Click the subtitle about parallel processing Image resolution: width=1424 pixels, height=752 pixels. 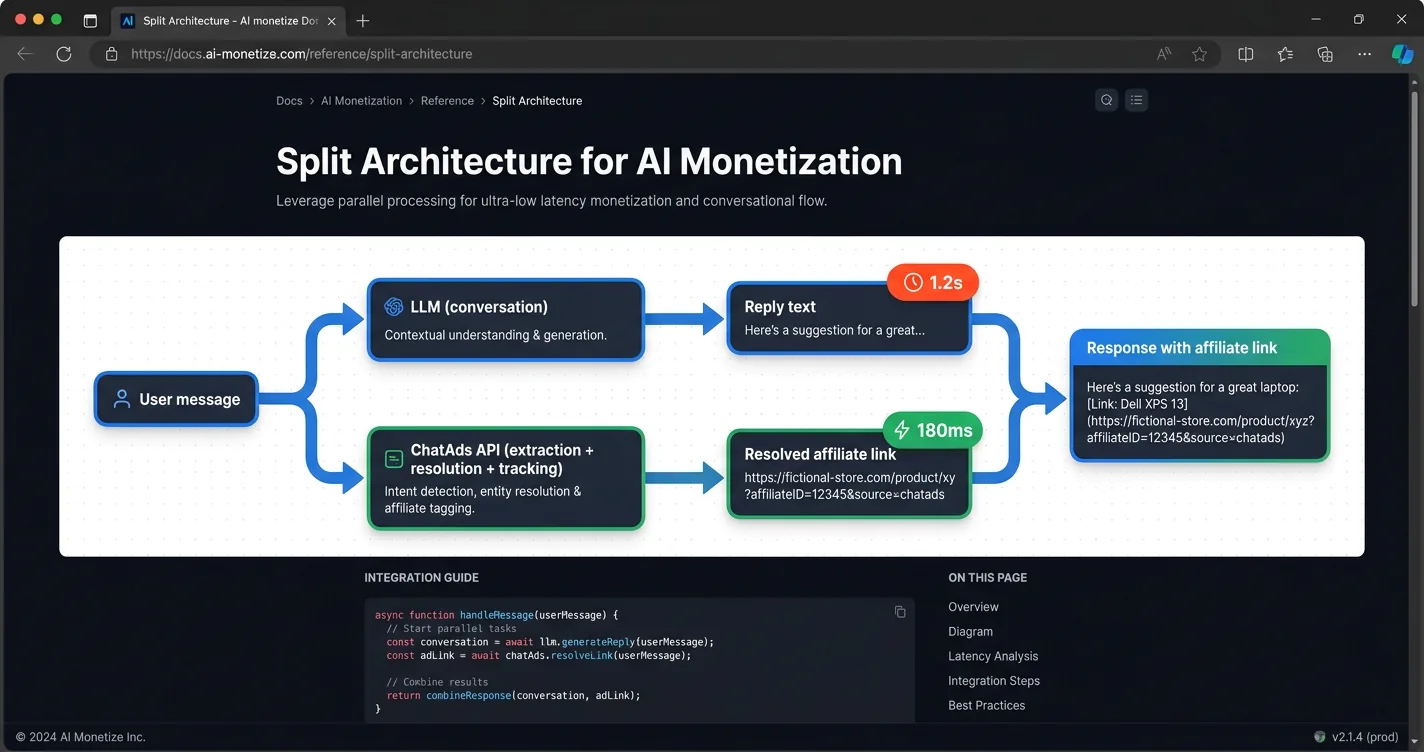551,201
